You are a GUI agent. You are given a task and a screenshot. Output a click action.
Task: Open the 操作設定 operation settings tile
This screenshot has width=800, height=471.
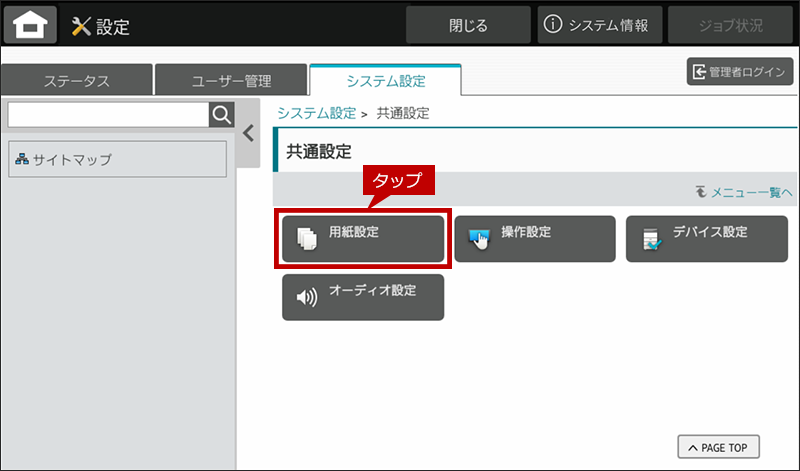pos(535,239)
